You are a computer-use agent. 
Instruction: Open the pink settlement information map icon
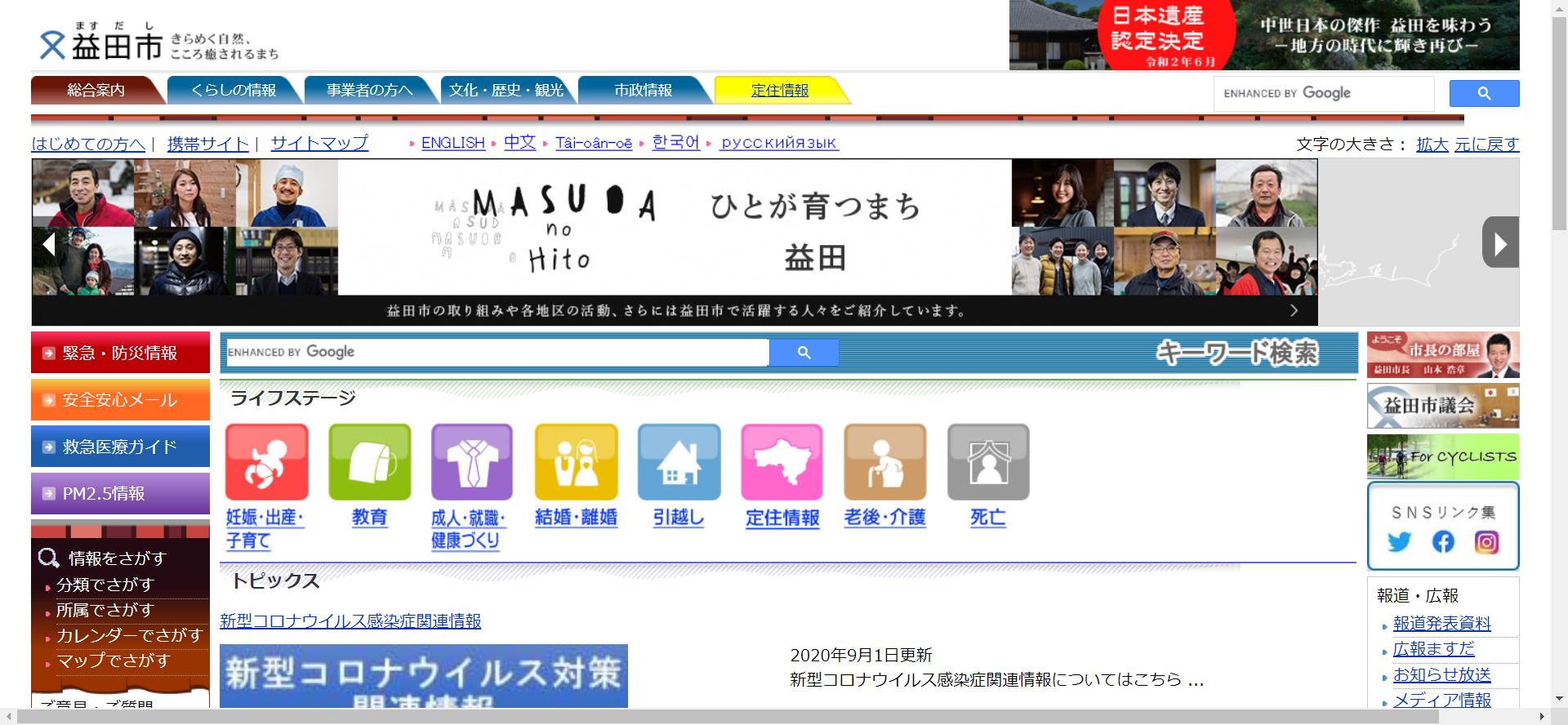coord(782,462)
